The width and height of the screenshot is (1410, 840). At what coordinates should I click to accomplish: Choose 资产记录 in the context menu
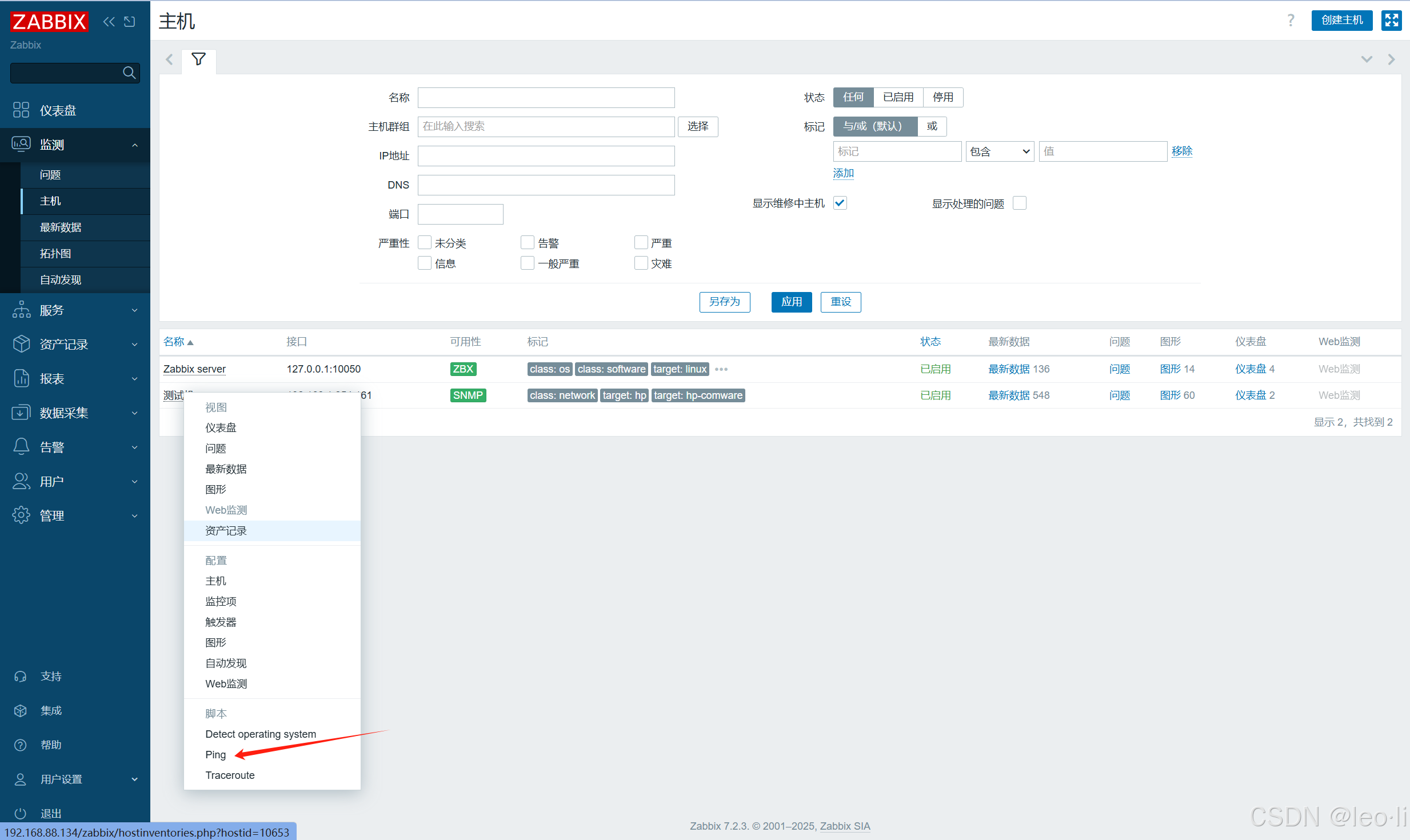tap(226, 530)
